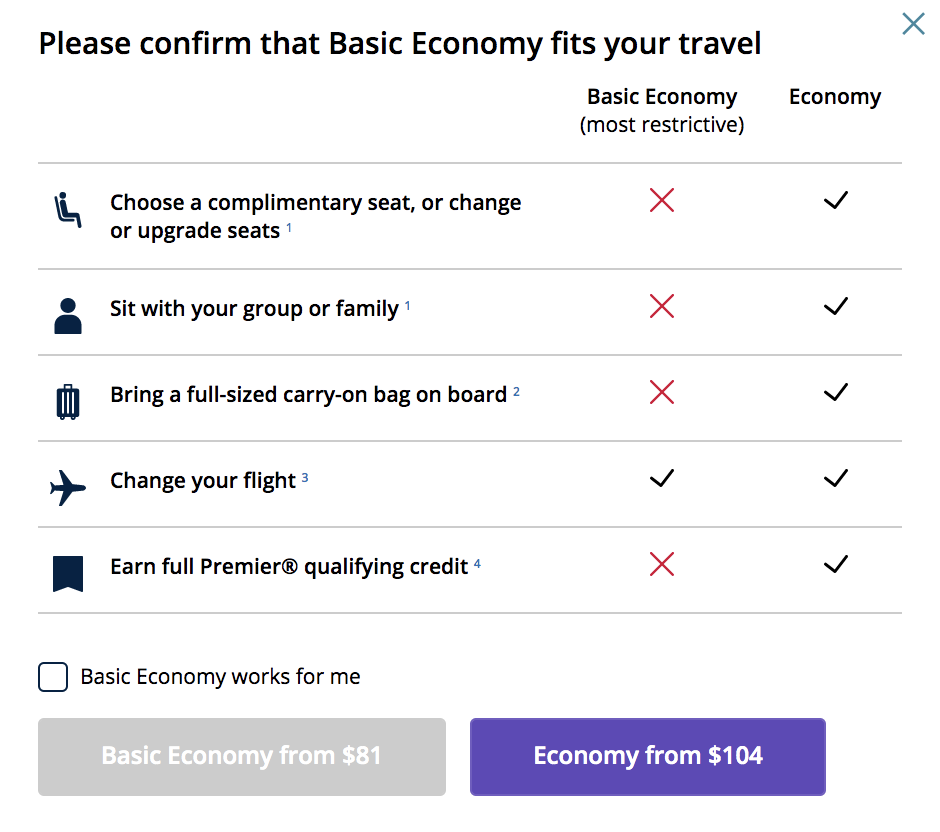Click the Basic Economy column header
The image size is (940, 832).
click(662, 96)
